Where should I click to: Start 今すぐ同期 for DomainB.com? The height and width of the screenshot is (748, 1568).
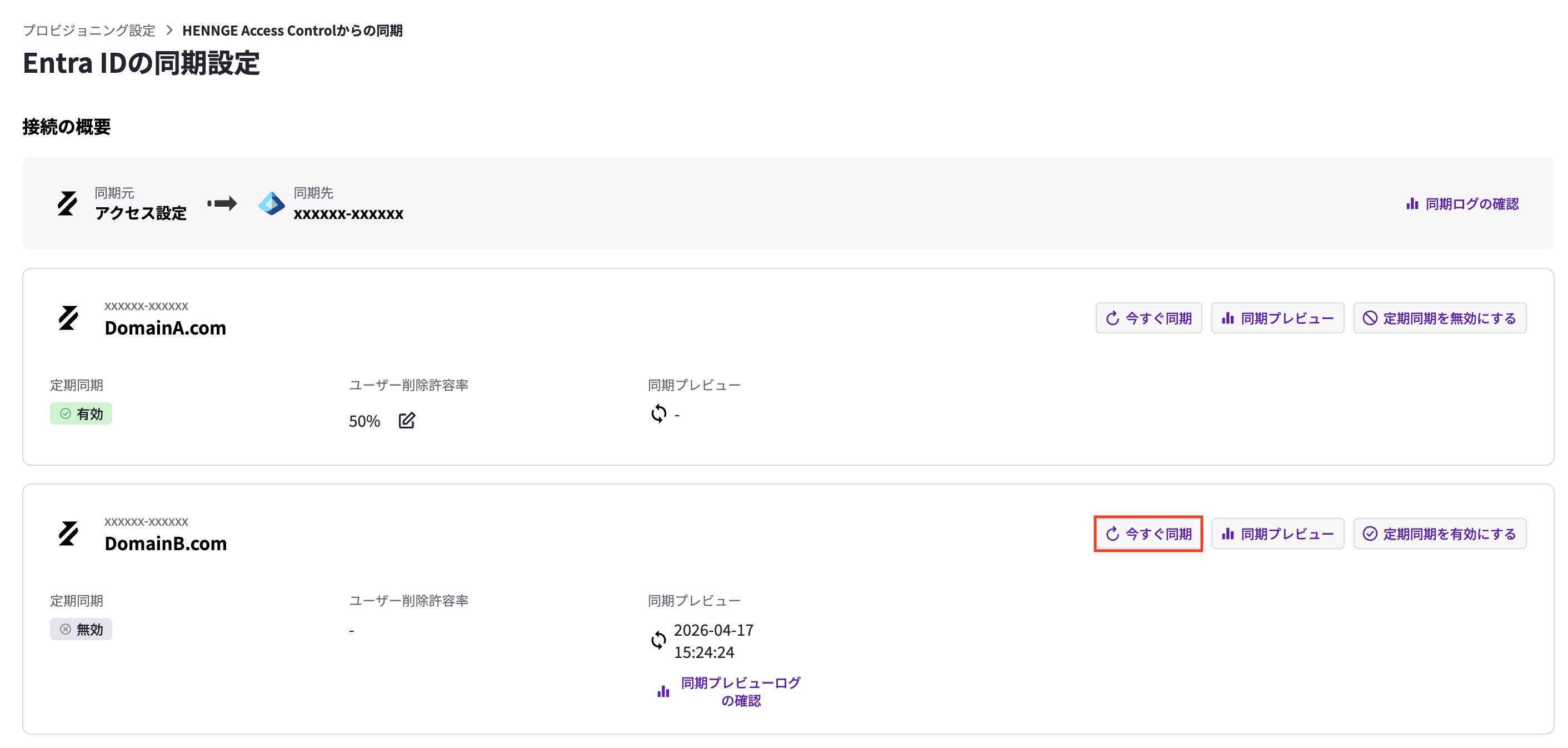[1148, 533]
